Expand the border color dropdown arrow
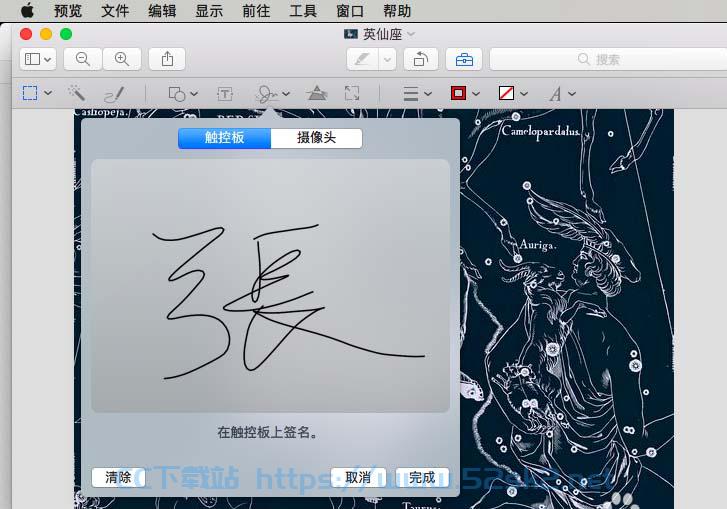727x509 pixels. click(476, 94)
